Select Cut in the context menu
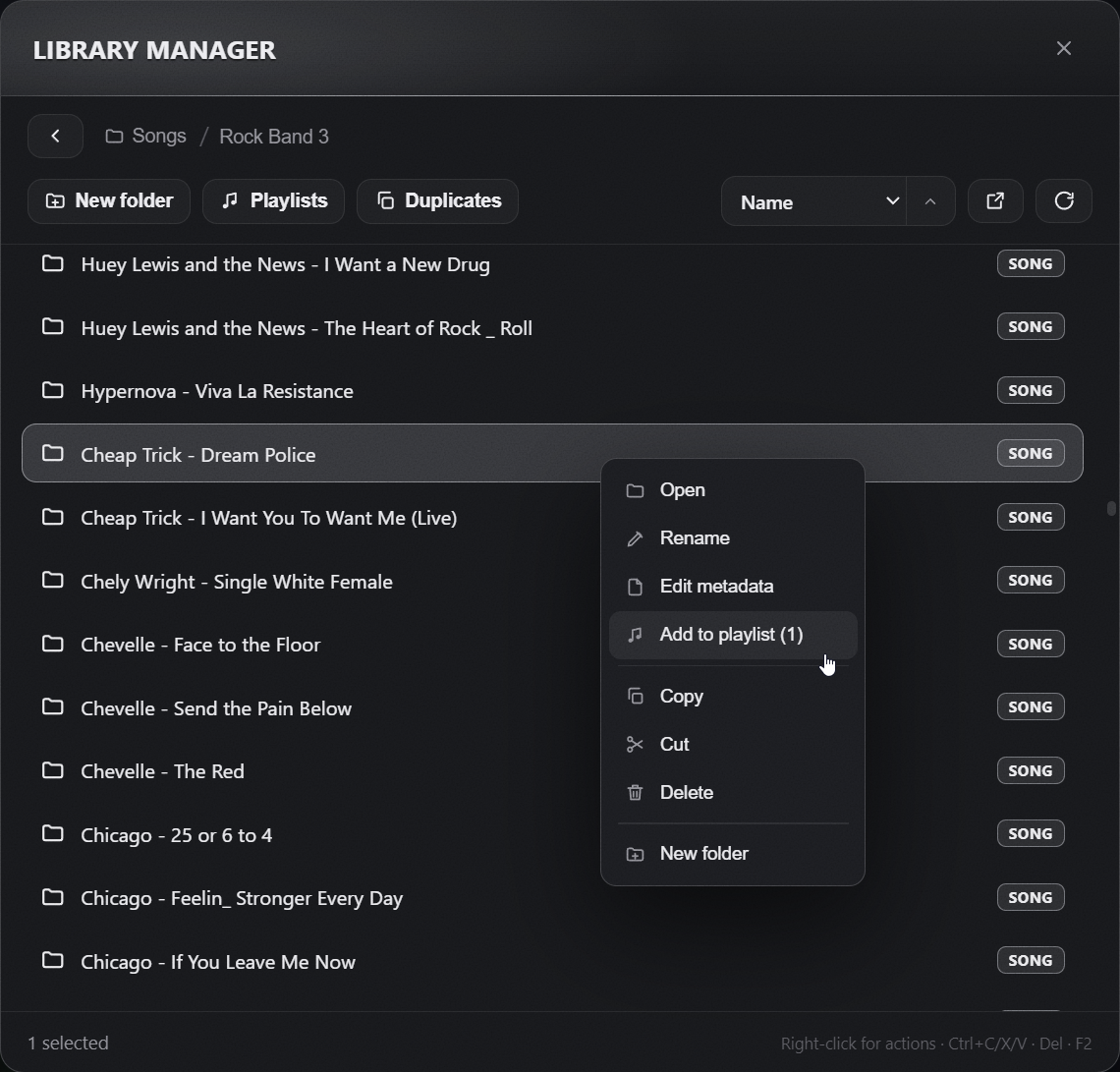The image size is (1120, 1072). click(733, 744)
